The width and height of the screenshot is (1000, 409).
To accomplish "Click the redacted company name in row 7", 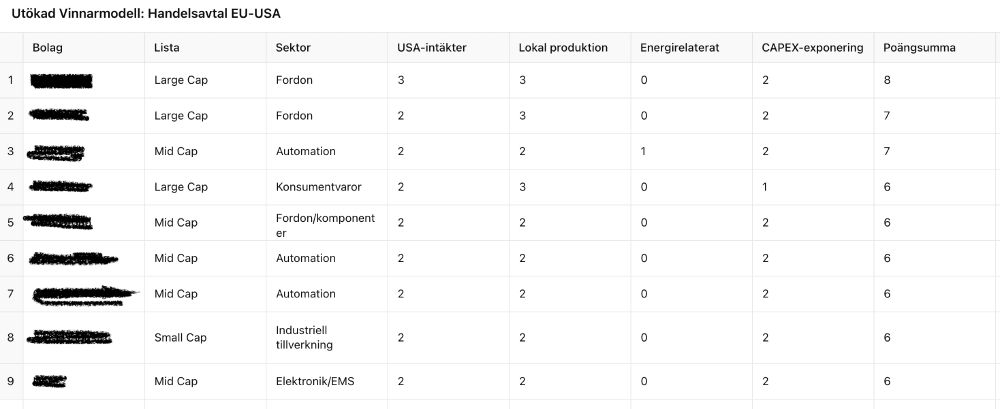I will tap(85, 294).
